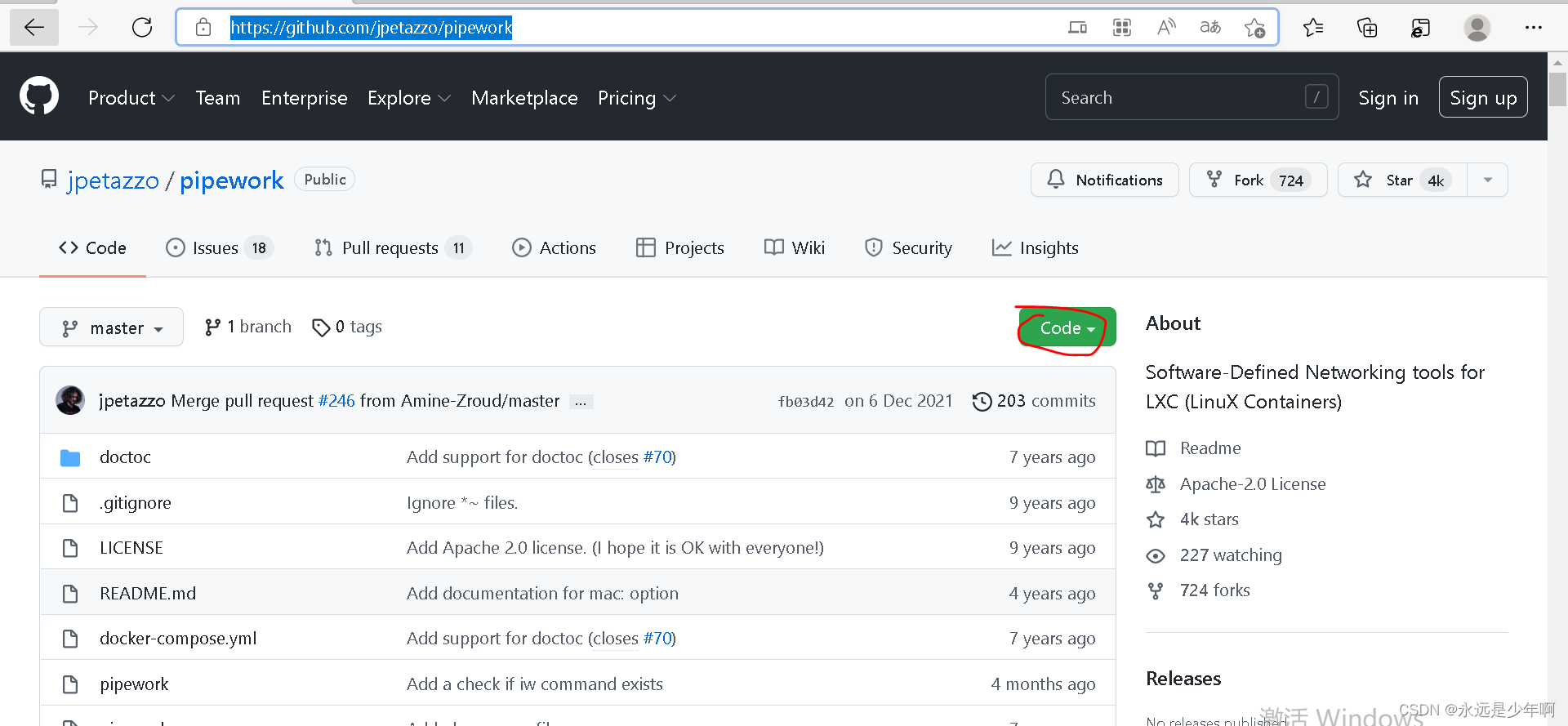Open the green Code dropdown button
This screenshot has width=1568, height=726.
click(x=1067, y=327)
